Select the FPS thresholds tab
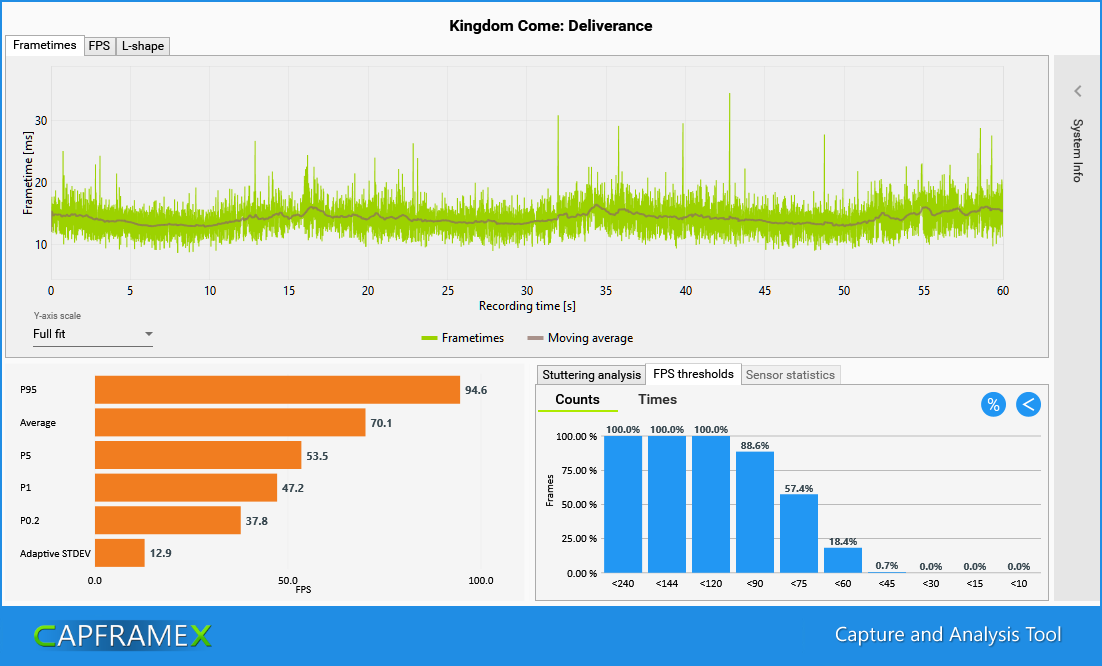 693,374
